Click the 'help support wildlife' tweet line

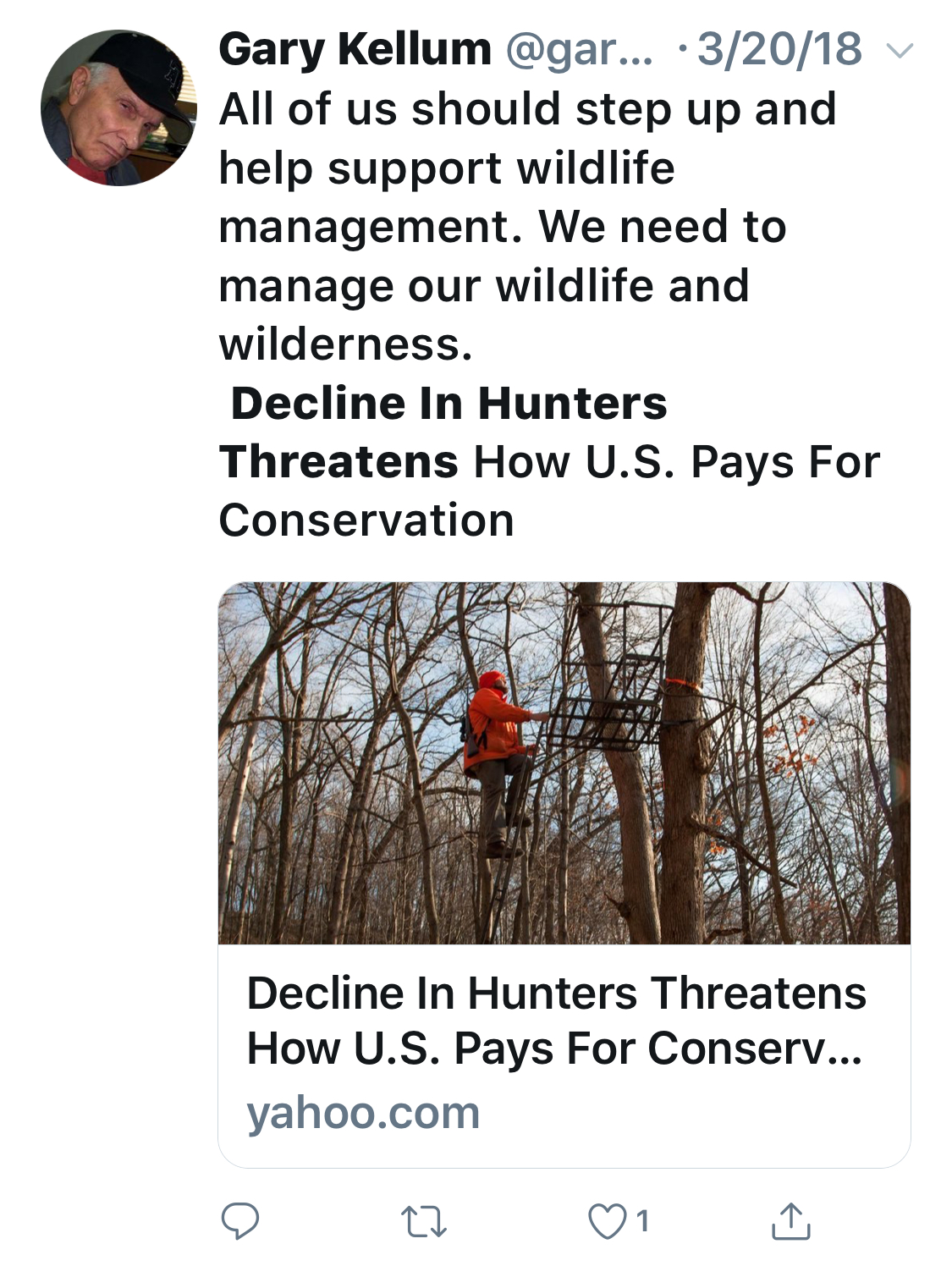coord(446,168)
